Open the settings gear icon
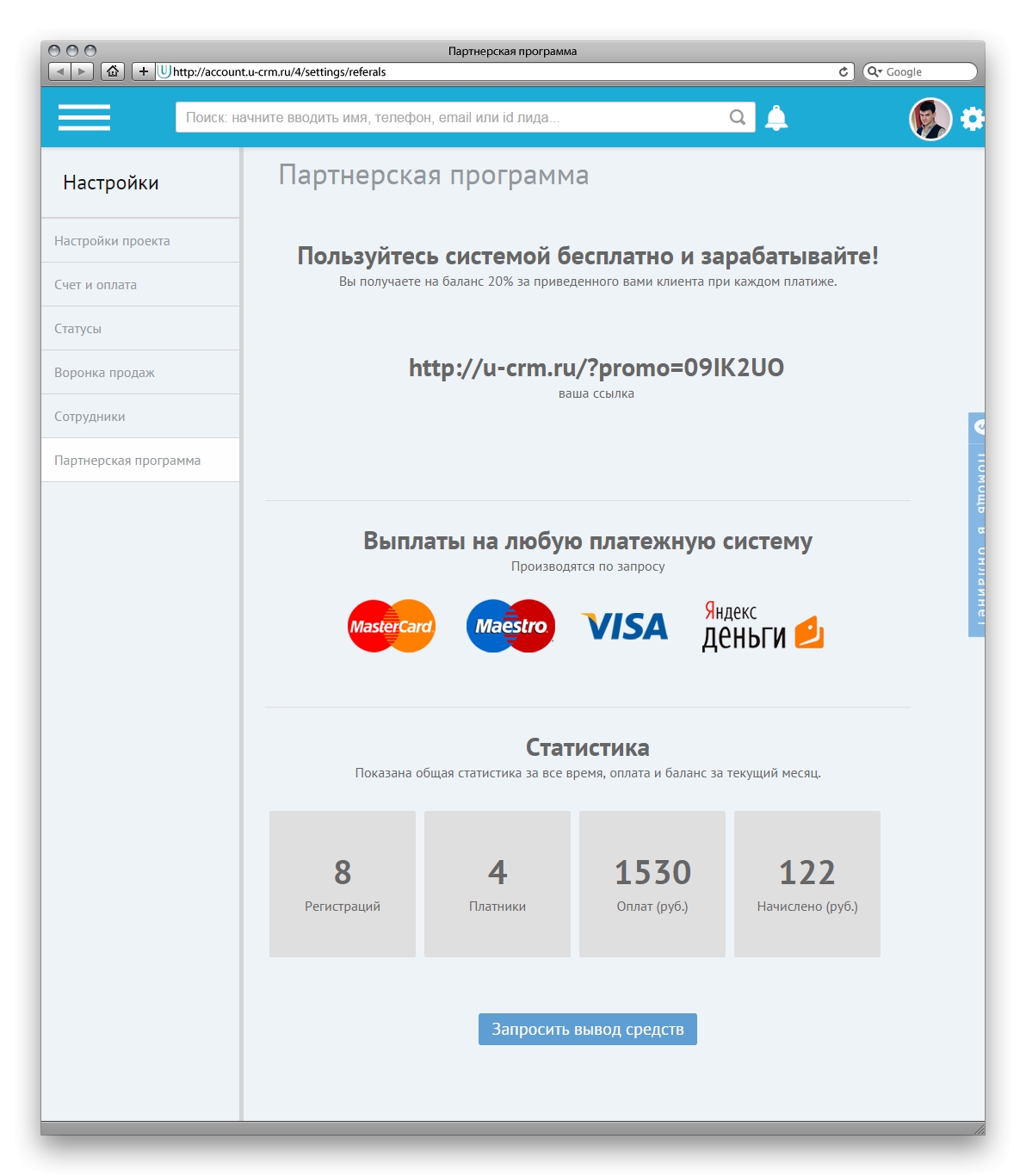This screenshot has height=1176, width=1026. click(x=973, y=119)
